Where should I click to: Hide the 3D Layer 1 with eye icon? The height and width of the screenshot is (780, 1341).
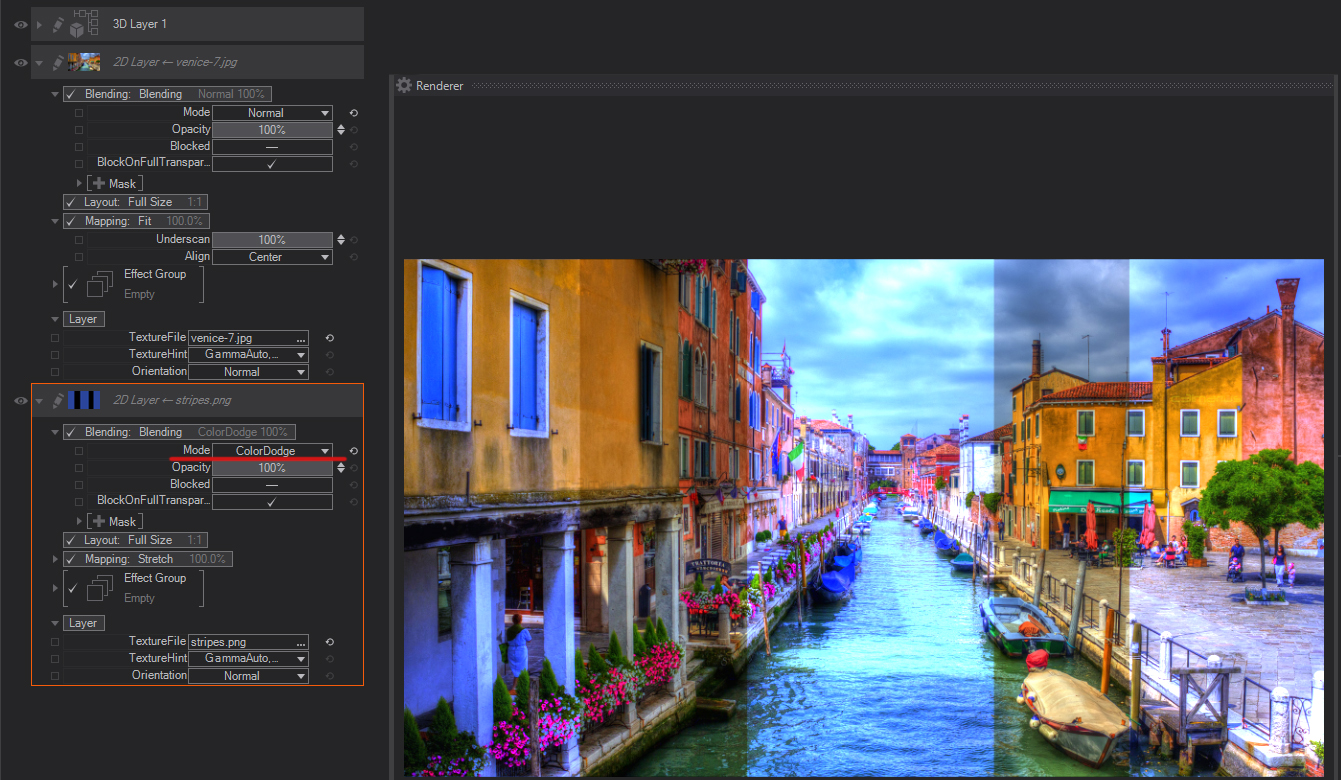pyautogui.click(x=20, y=24)
